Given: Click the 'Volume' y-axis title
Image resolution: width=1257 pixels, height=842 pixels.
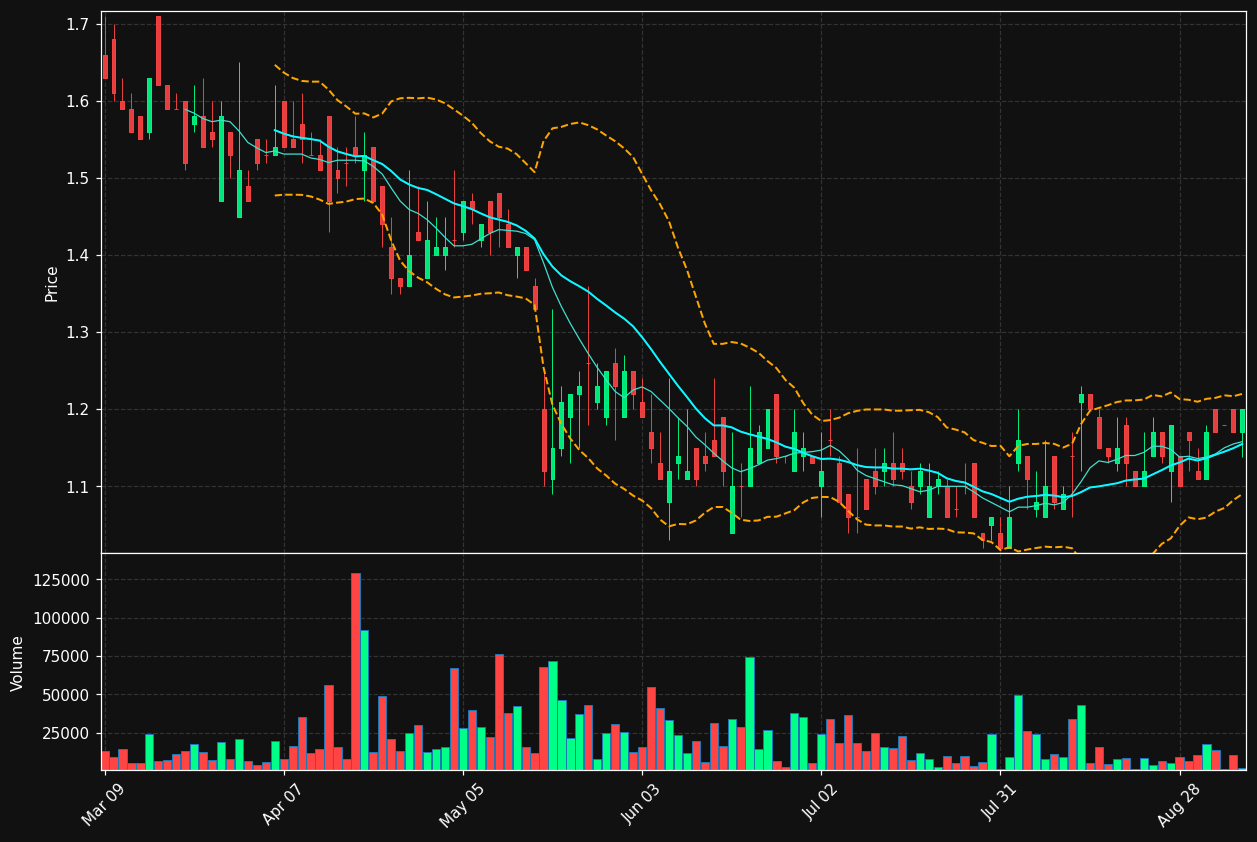Looking at the screenshot, I should click(x=17, y=663).
